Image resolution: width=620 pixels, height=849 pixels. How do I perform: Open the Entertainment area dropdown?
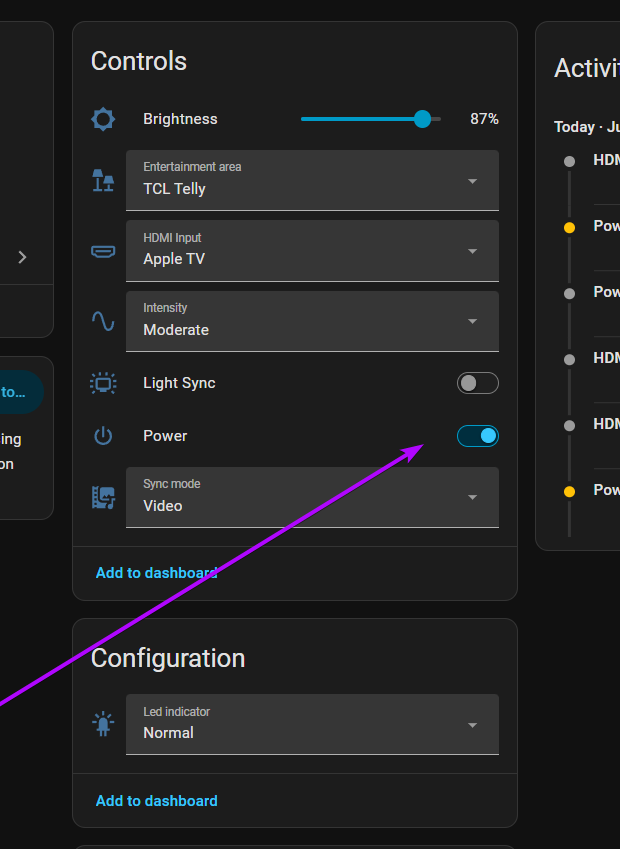[x=312, y=180]
